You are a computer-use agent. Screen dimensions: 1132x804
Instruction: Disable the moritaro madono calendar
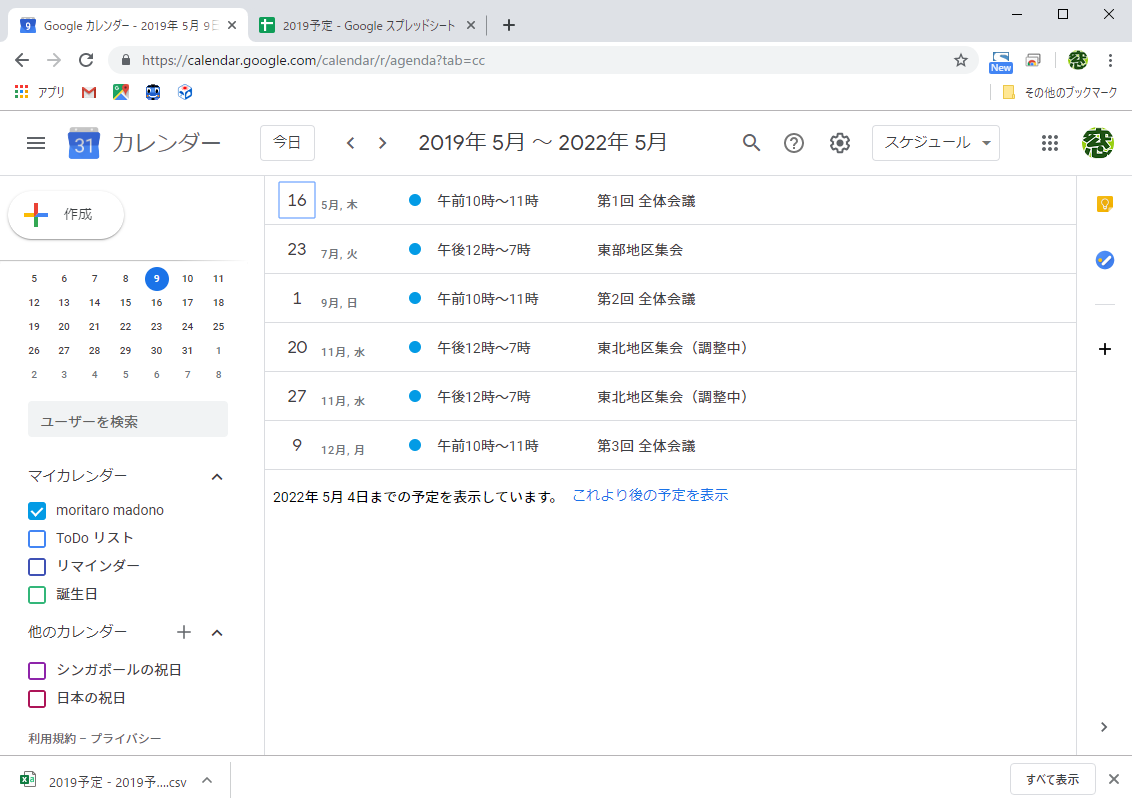point(36,510)
